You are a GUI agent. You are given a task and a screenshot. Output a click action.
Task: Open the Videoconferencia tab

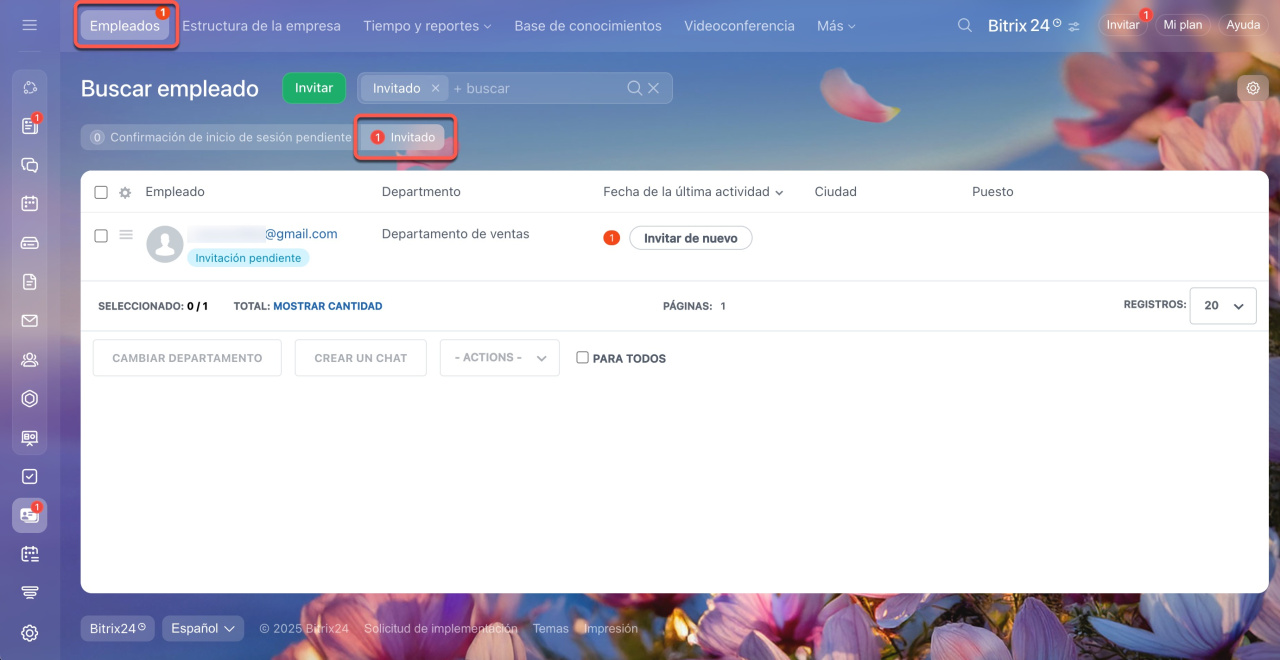tap(739, 26)
